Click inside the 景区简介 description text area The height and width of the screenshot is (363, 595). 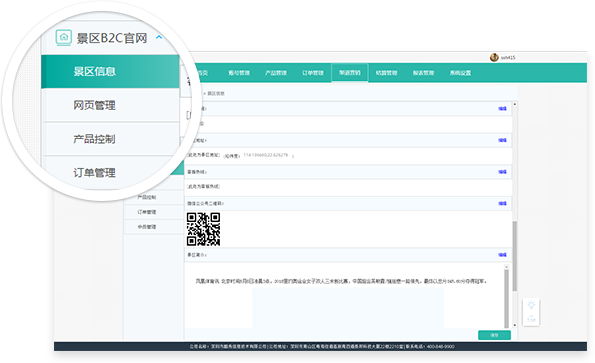click(x=344, y=296)
